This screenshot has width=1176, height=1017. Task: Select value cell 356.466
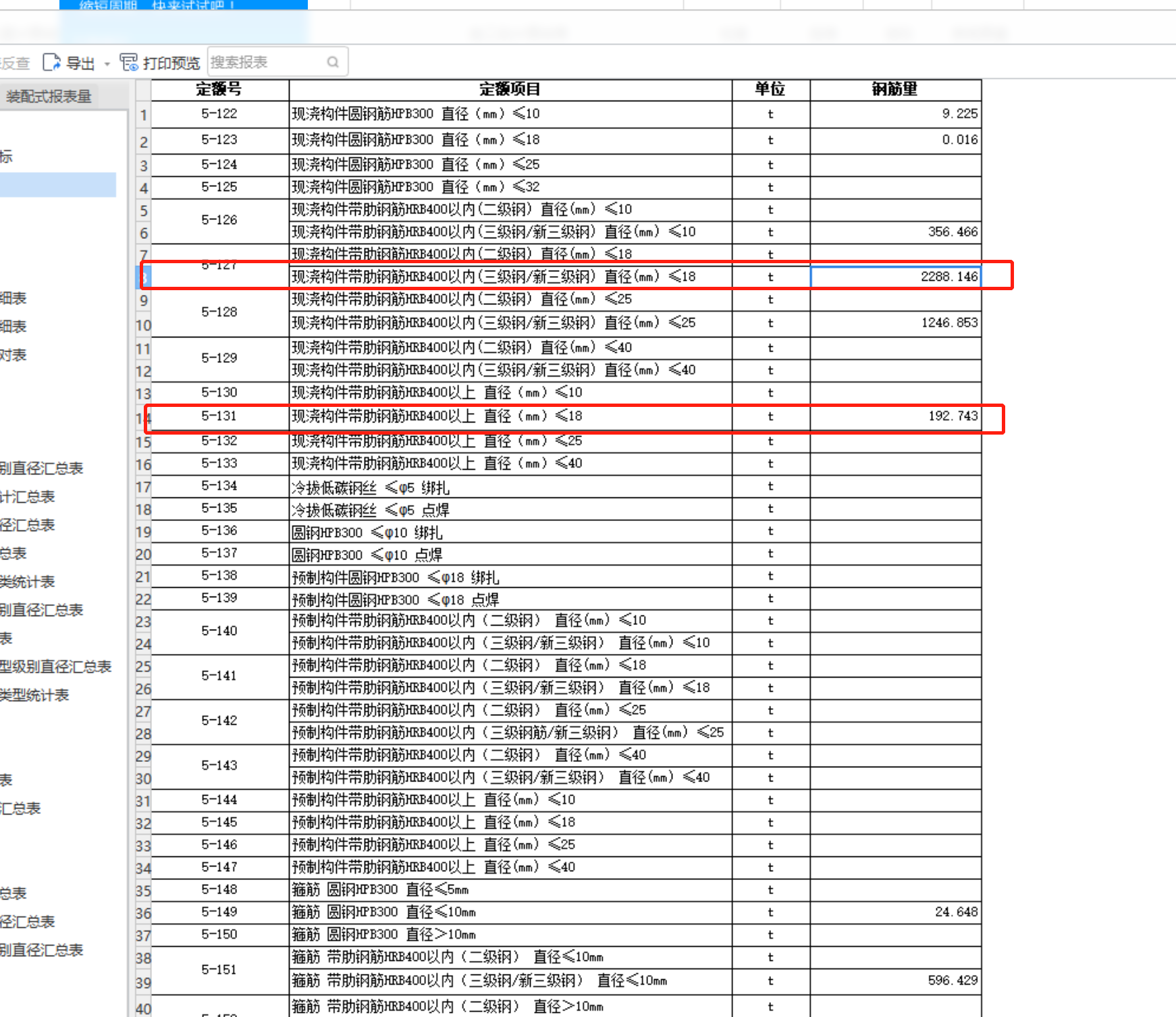[x=895, y=232]
